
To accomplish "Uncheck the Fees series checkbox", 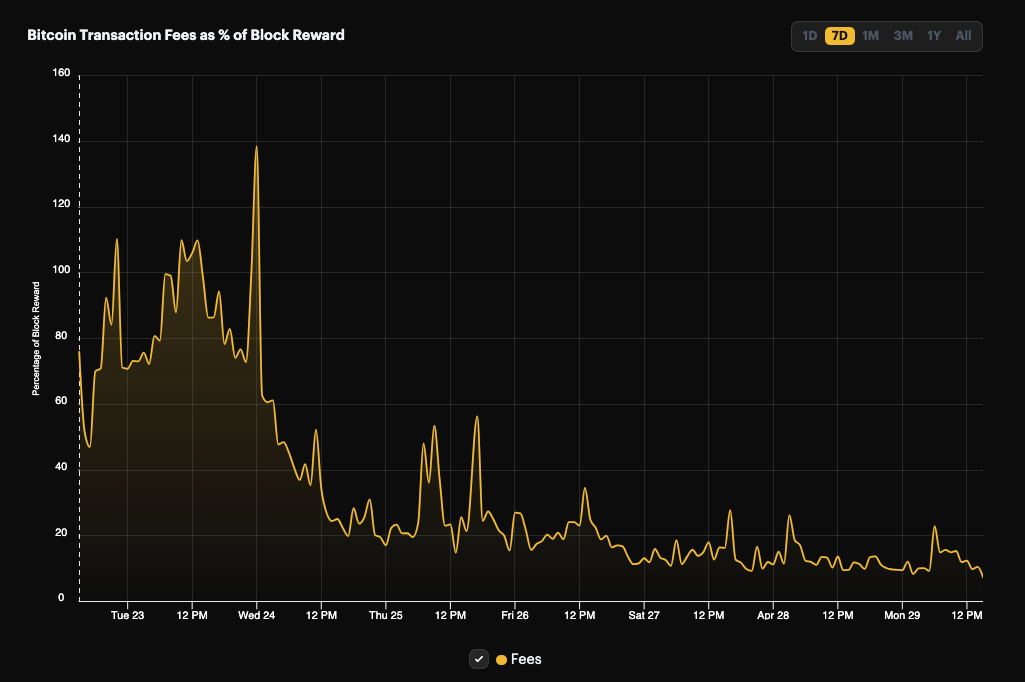I will click(x=479, y=659).
